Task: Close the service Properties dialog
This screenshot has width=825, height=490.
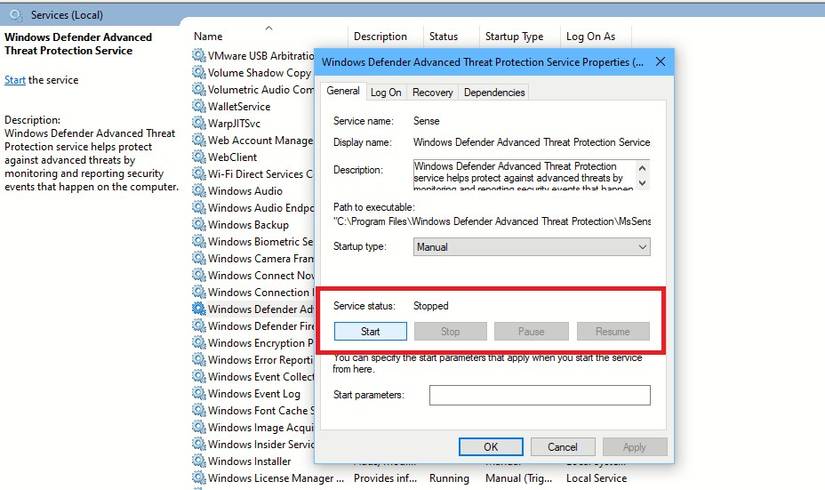Action: click(x=660, y=62)
